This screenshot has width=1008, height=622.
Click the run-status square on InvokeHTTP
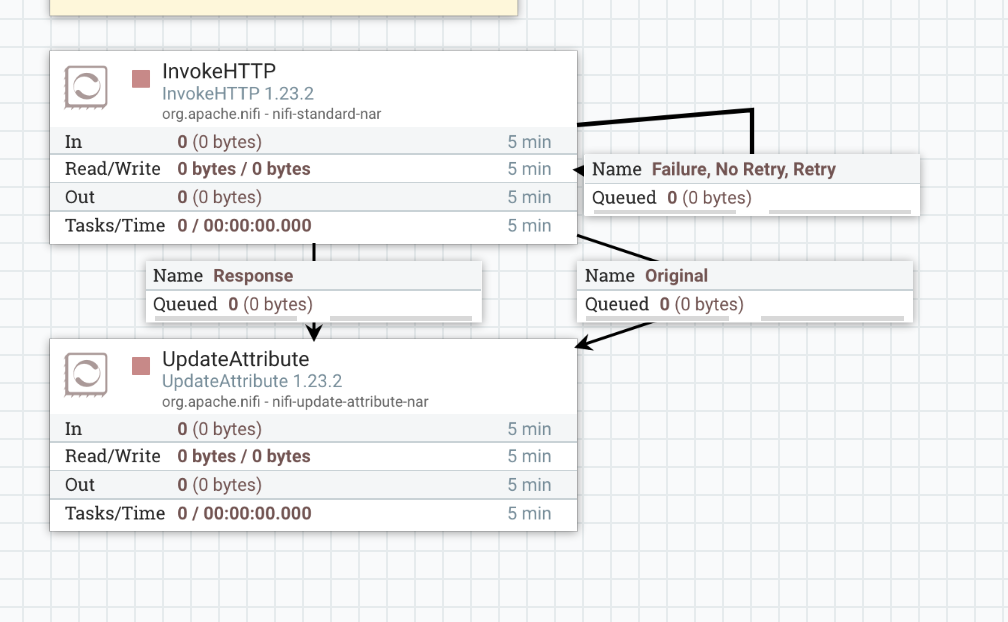tap(140, 81)
